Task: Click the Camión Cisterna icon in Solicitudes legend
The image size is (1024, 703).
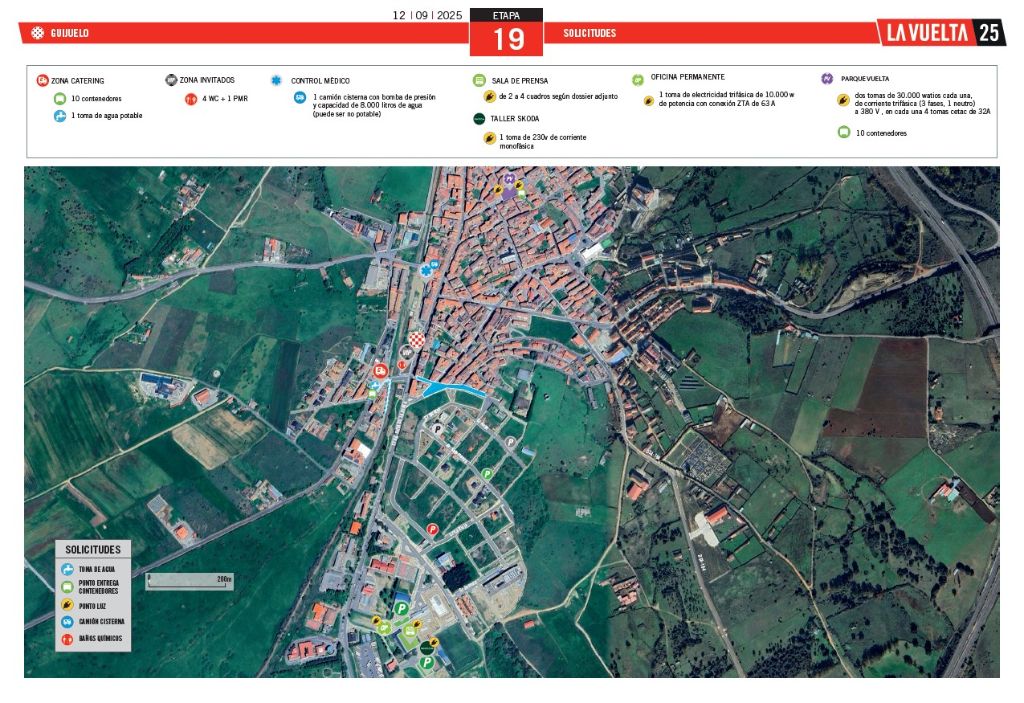Action: (68, 622)
